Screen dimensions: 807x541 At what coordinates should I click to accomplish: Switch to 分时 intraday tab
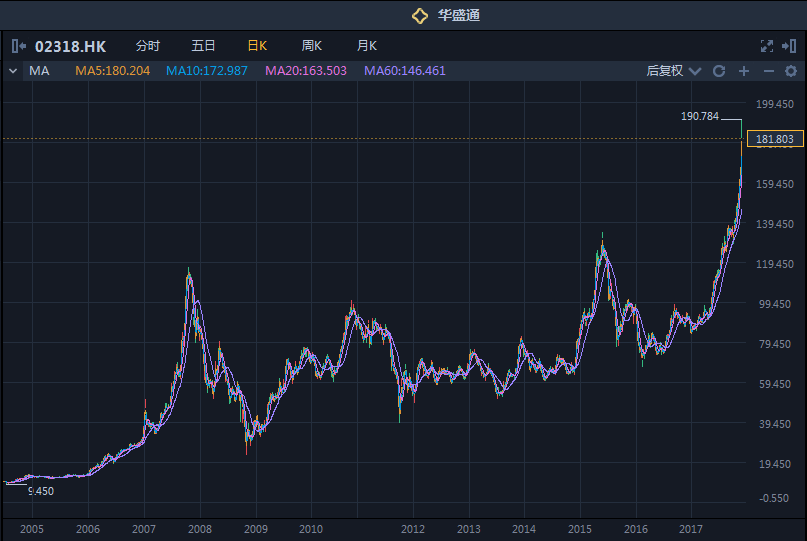point(147,46)
